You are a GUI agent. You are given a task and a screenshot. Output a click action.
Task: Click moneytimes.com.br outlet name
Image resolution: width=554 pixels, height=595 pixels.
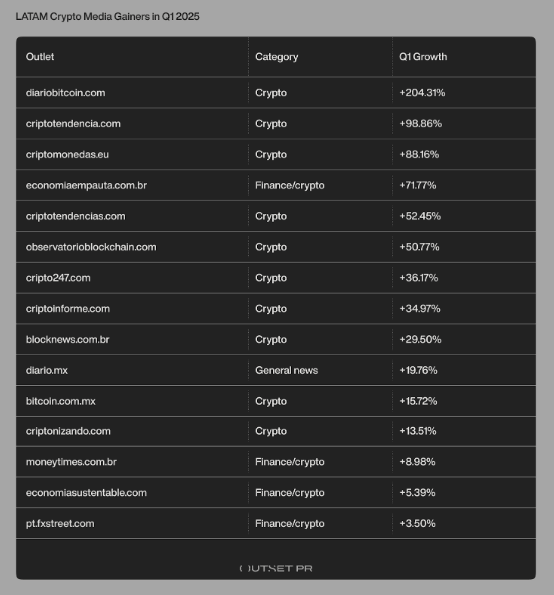[71, 462]
